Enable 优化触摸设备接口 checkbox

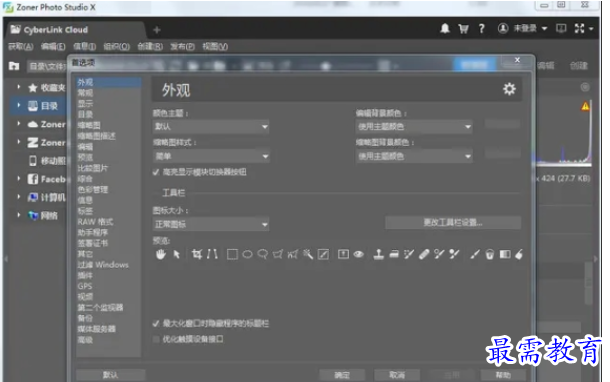pos(156,339)
